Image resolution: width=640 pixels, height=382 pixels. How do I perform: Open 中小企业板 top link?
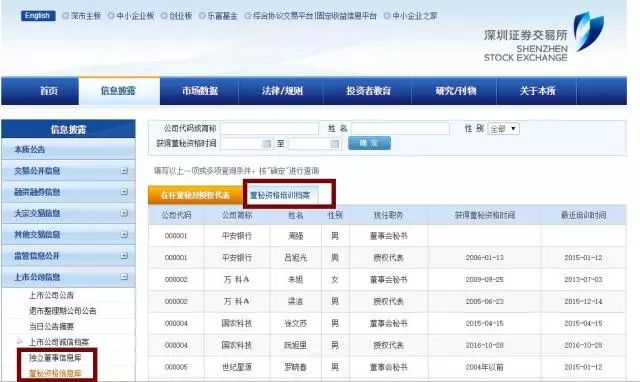pyautogui.click(x=135, y=16)
